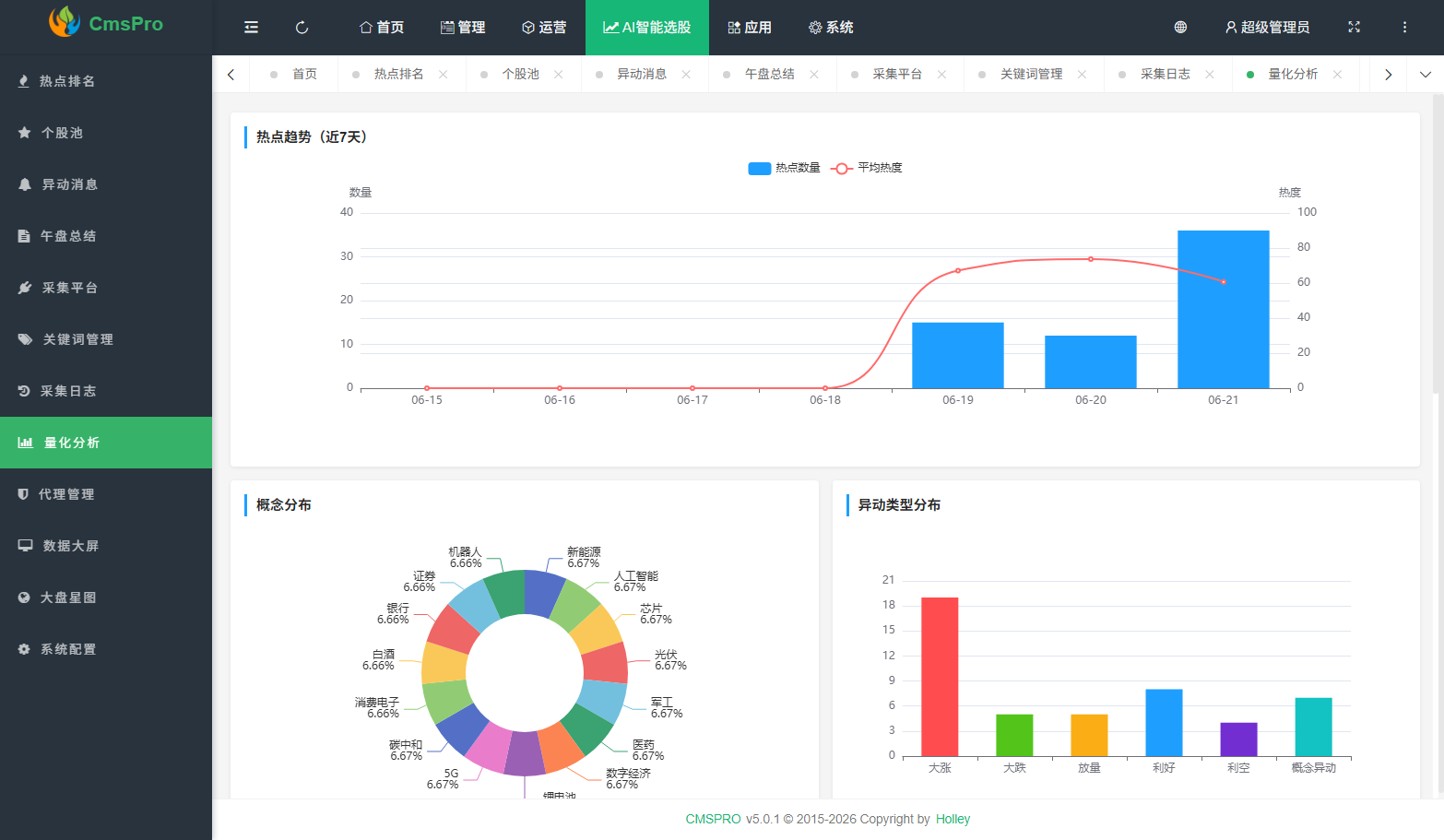Click the page refresh icon
Screen dimensions: 1444x840
[302, 28]
